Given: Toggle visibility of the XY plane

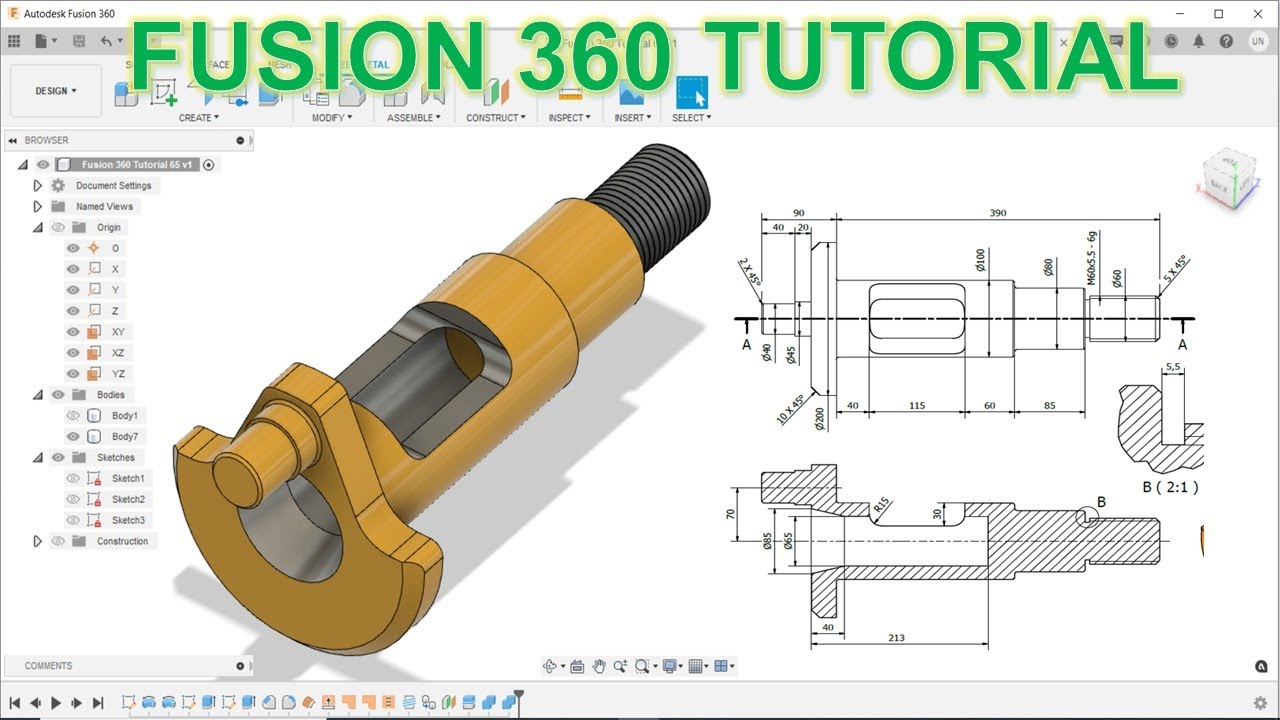Looking at the screenshot, I should click(73, 331).
